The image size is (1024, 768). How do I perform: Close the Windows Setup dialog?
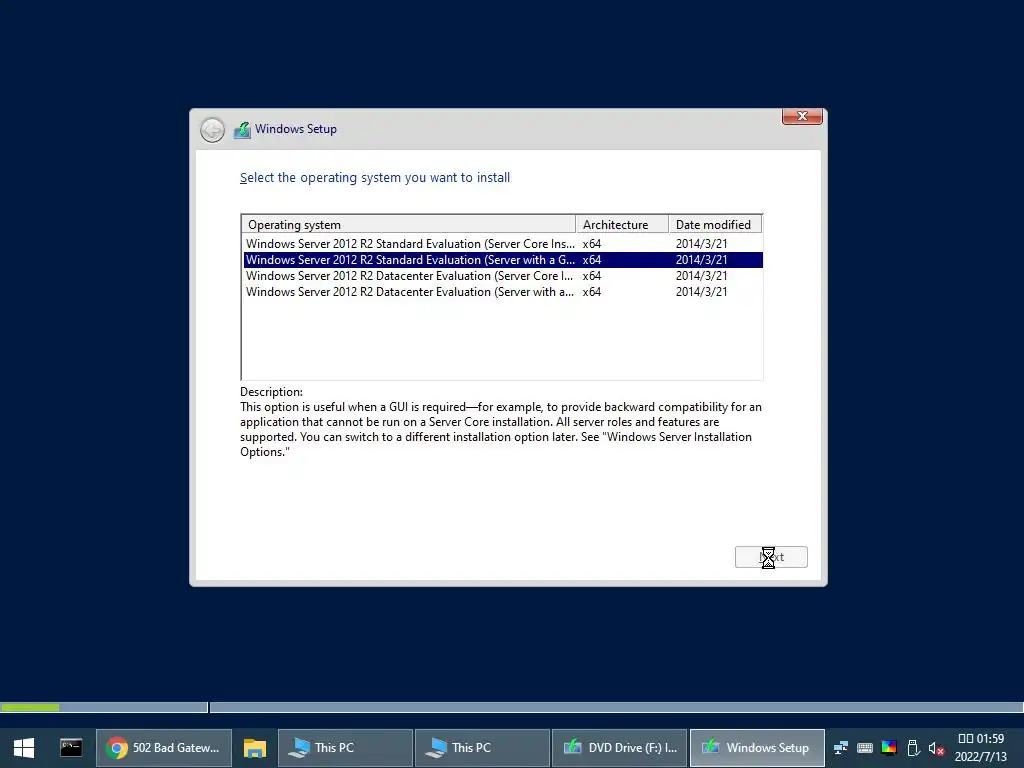(802, 116)
